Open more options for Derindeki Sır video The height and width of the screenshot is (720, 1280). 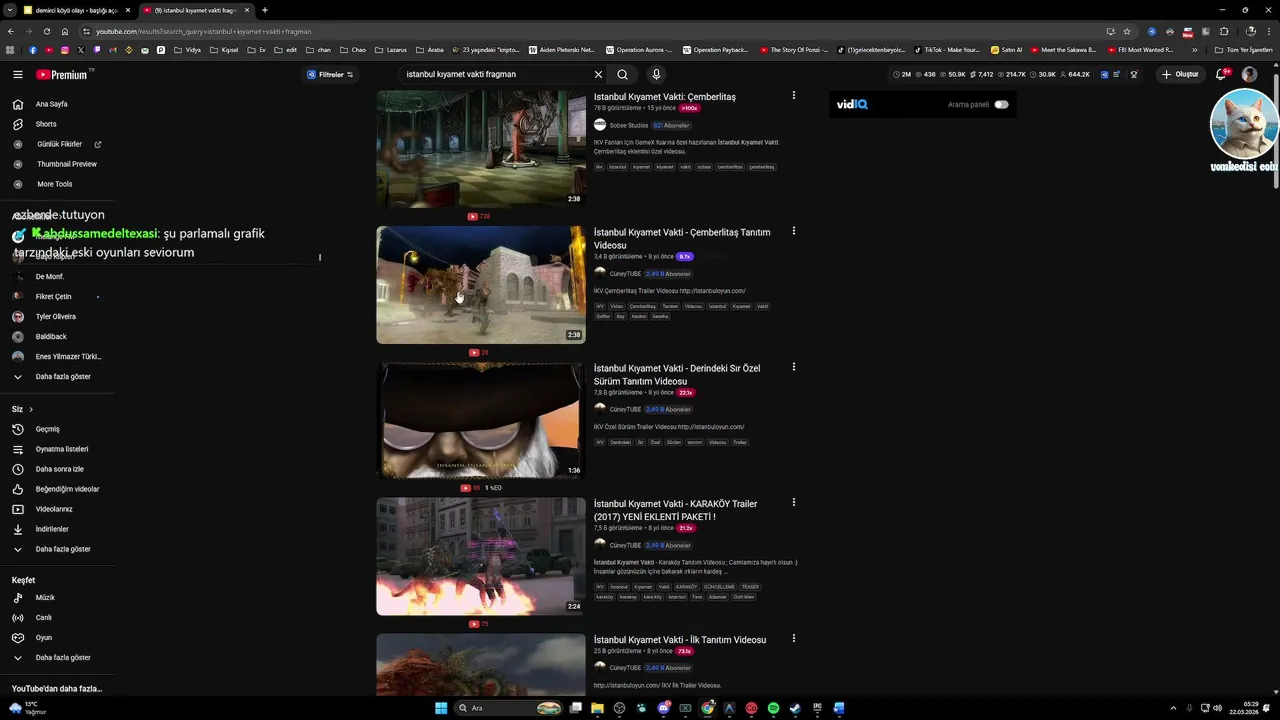coord(794,367)
